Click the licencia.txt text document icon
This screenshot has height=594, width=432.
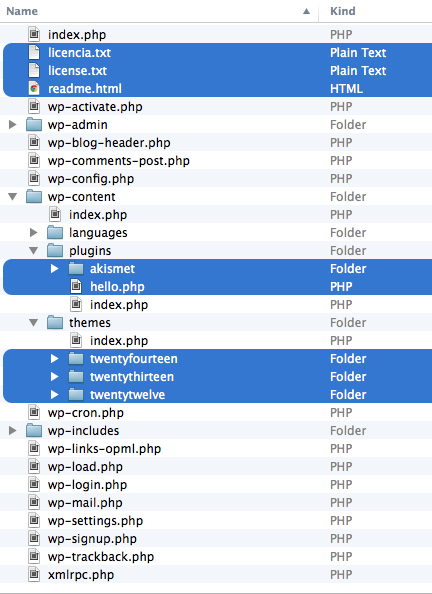click(x=34, y=53)
